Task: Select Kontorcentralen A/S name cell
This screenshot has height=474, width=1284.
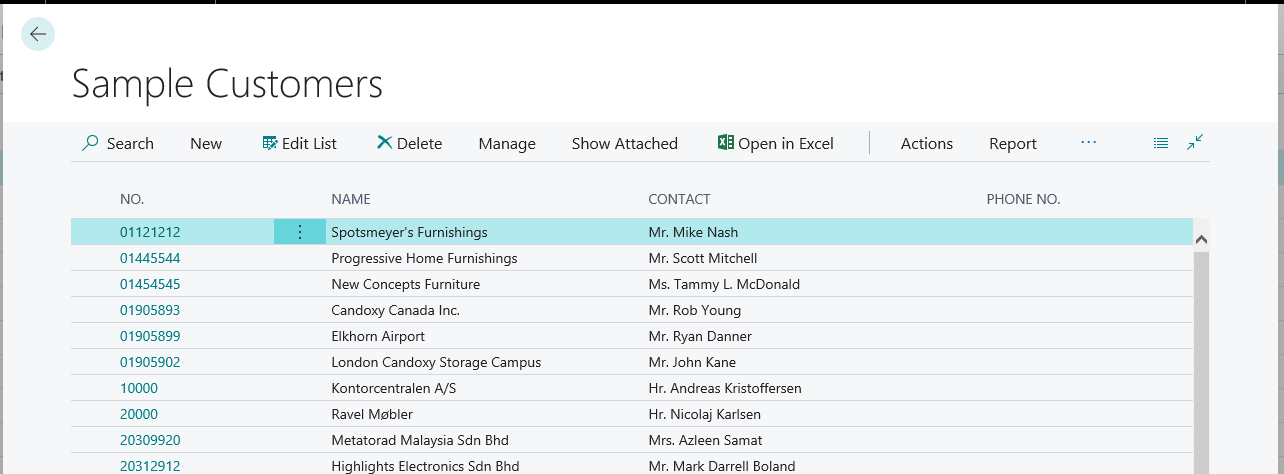Action: click(394, 388)
